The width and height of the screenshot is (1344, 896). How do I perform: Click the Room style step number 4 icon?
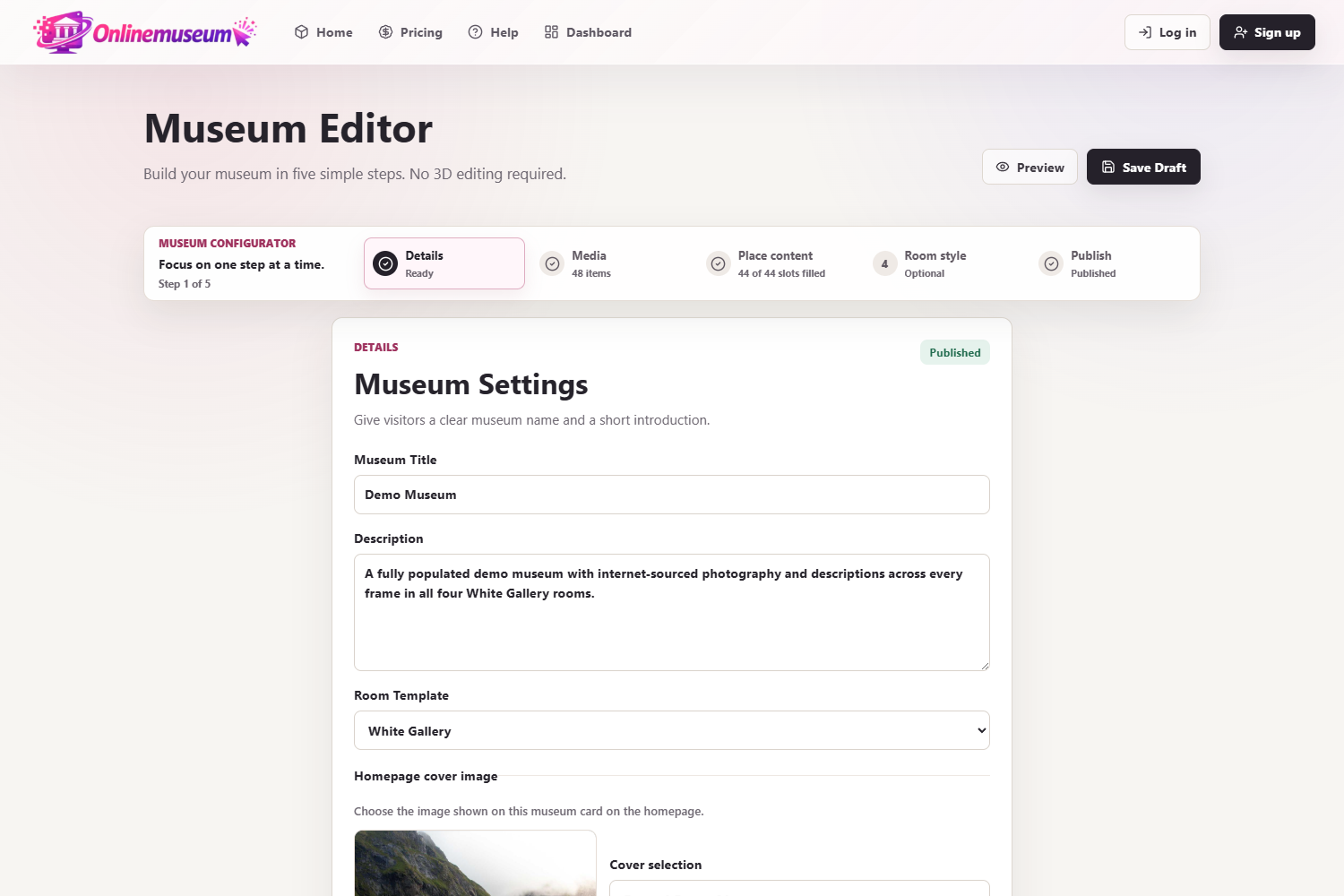point(884,263)
